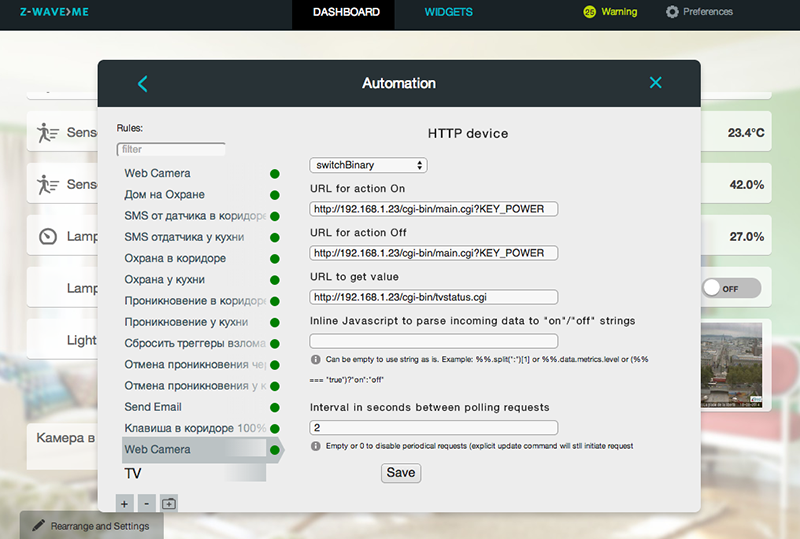Click the Light widget label
The width and height of the screenshot is (800, 539).
tap(82, 340)
